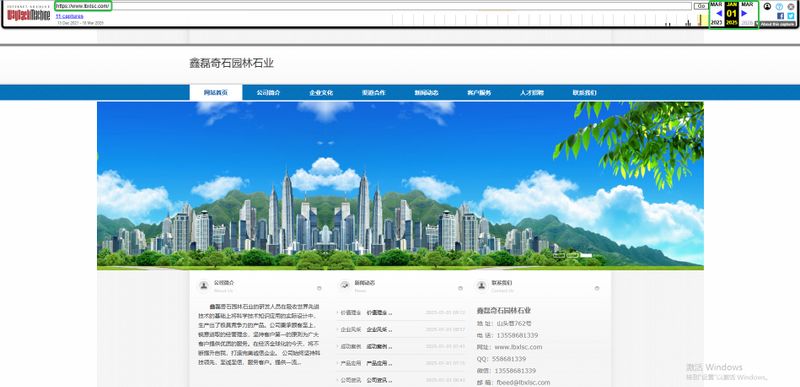
Task: Click the address 山头管762号
Action: pyautogui.click(x=514, y=323)
